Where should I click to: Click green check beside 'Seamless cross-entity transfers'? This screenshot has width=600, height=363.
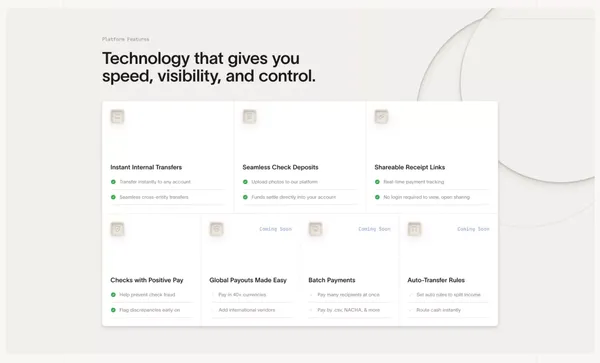coord(113,197)
